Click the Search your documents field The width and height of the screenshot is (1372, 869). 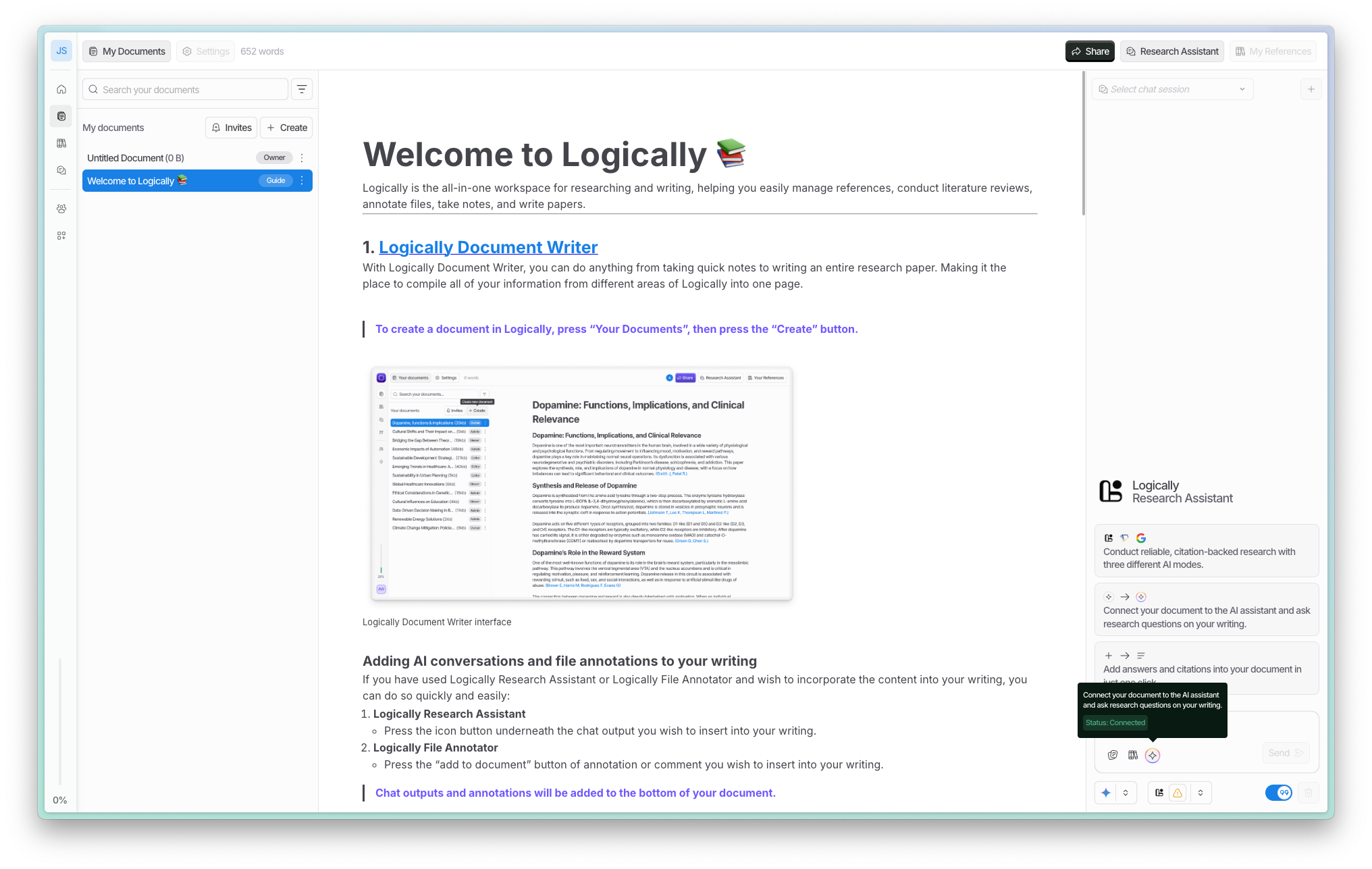(186, 89)
